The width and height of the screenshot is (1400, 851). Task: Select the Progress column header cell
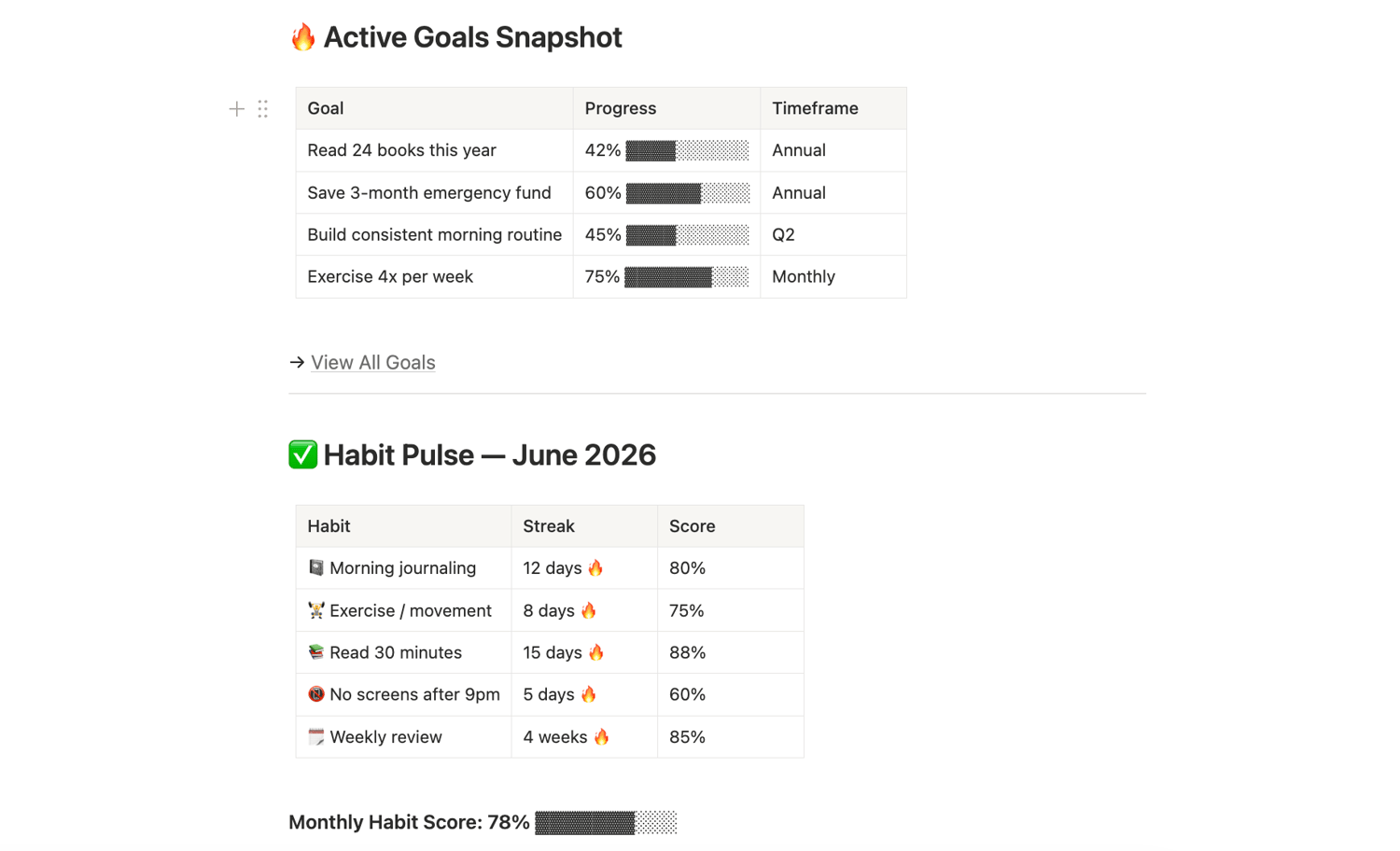(x=666, y=108)
